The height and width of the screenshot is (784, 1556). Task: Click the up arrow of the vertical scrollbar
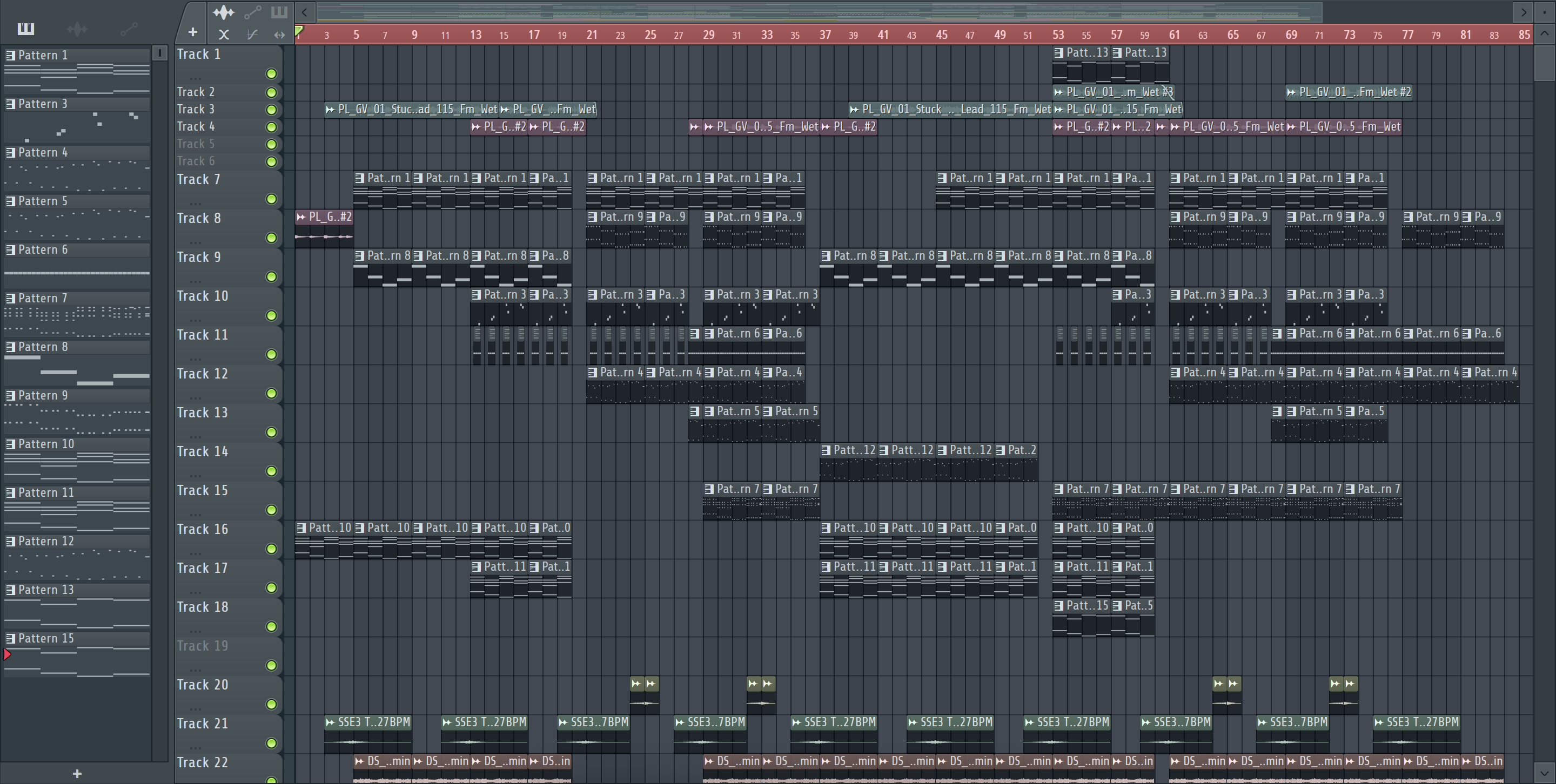pos(1544,34)
